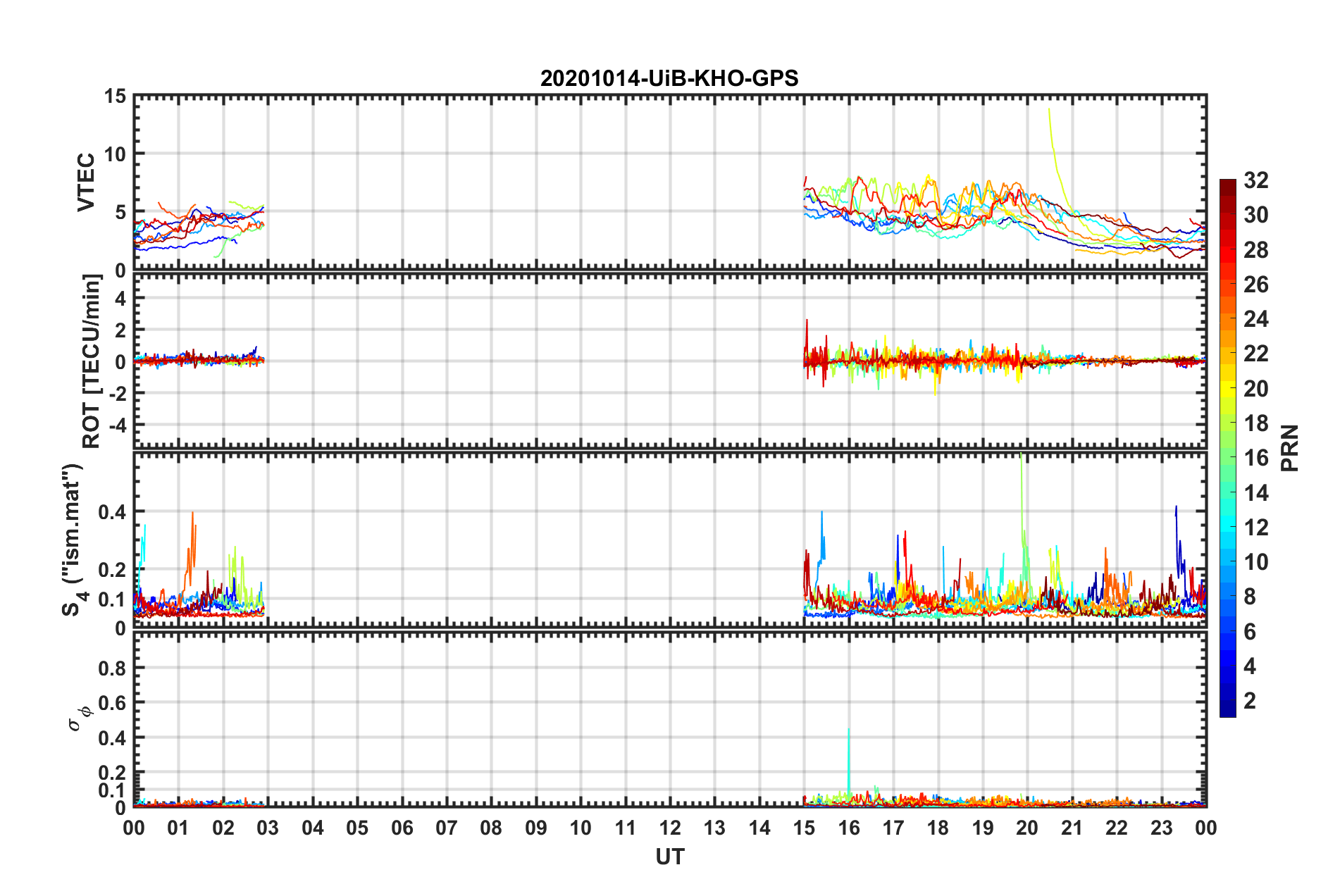Image resolution: width=1340 pixels, height=896 pixels.
Task: Click the UT x-axis label
Action: point(669,857)
